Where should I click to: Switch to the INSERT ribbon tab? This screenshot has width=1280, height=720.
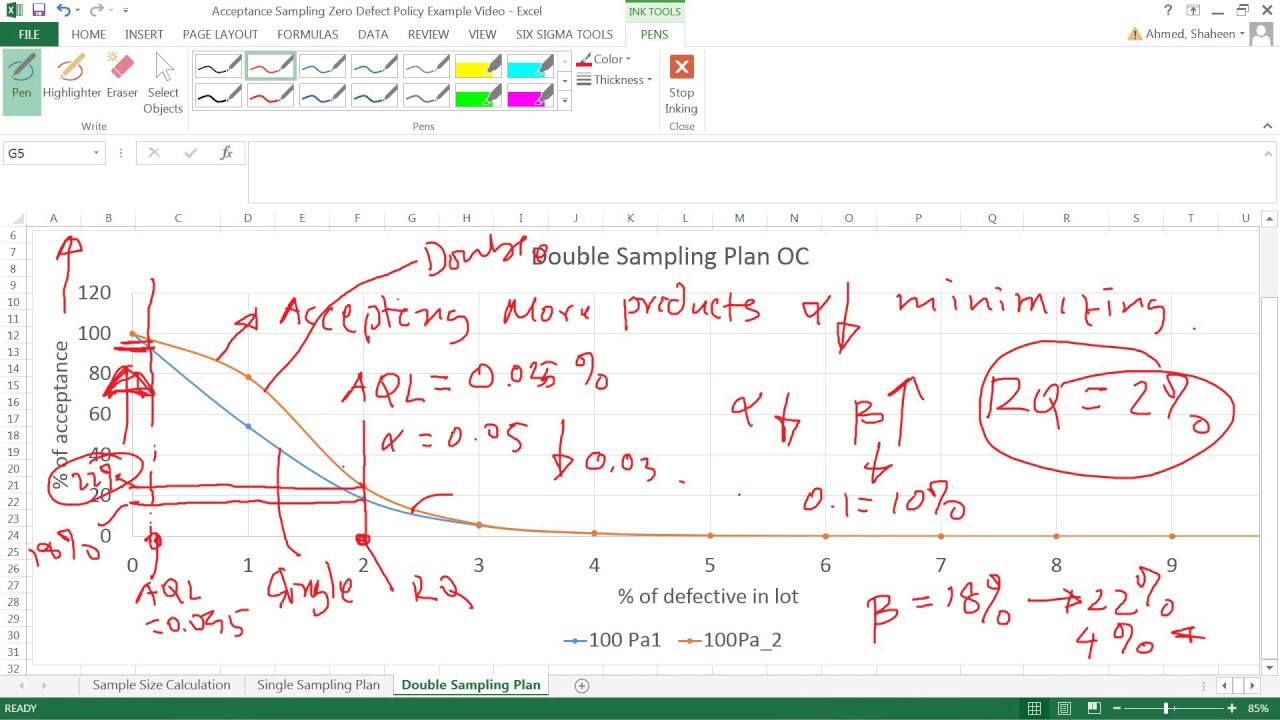[x=144, y=34]
